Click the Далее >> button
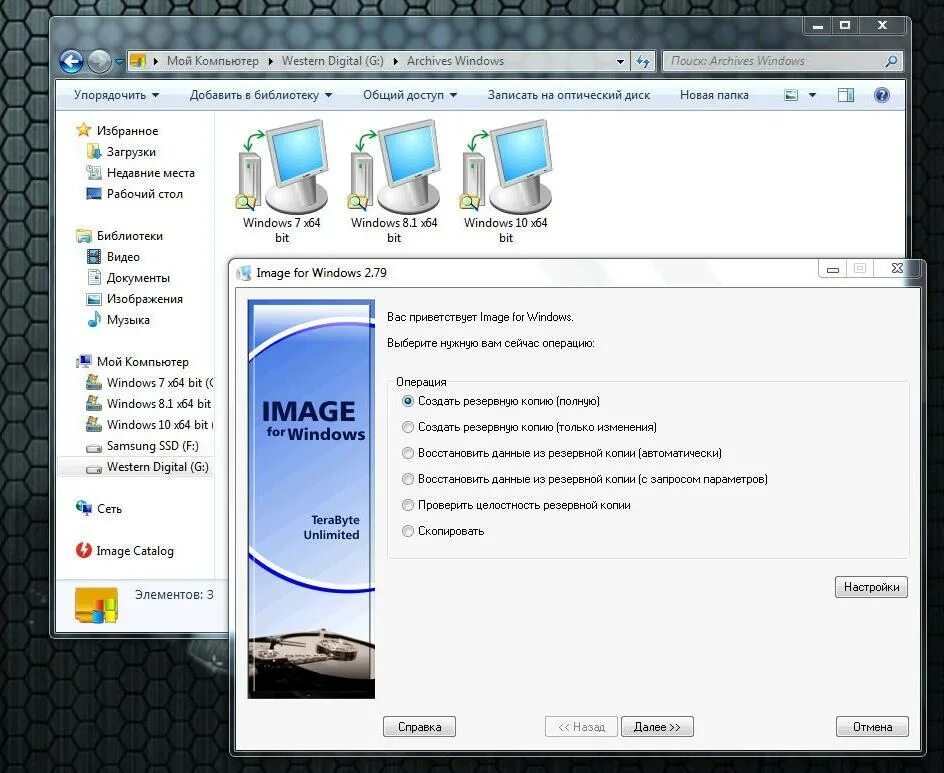This screenshot has height=773, width=944. click(x=657, y=727)
